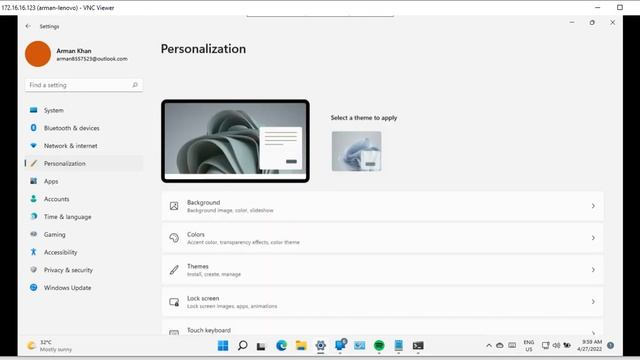Click the orange user profile avatar
The height and width of the screenshot is (360, 640).
click(38, 54)
